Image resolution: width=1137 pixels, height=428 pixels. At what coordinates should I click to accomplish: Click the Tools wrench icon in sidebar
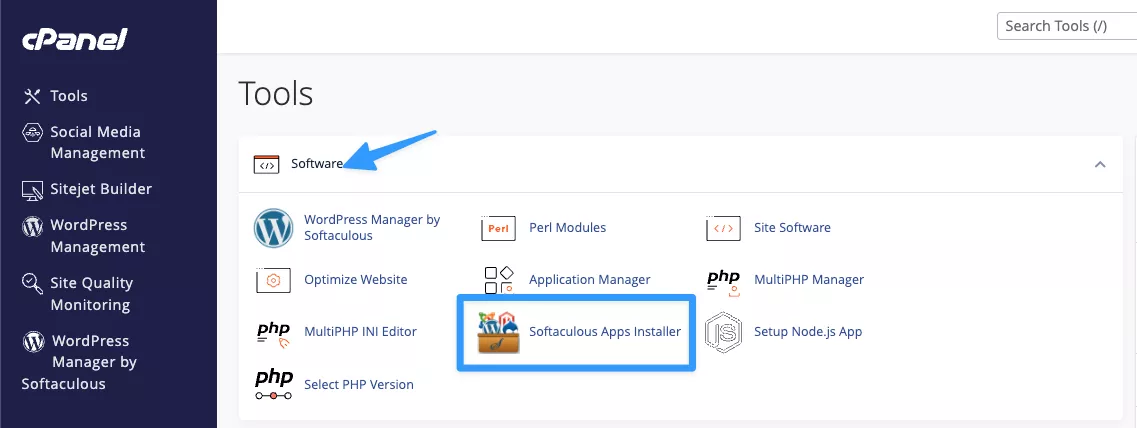pyautogui.click(x=32, y=96)
